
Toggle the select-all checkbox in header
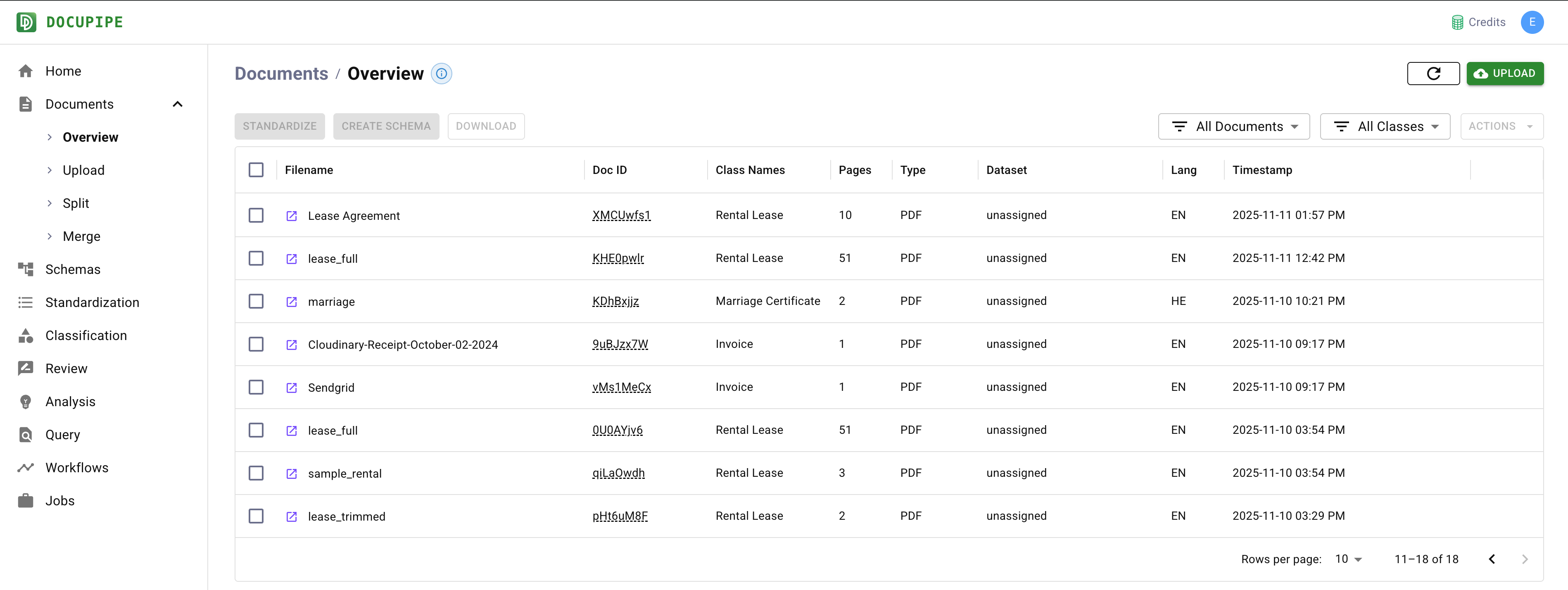click(x=256, y=170)
